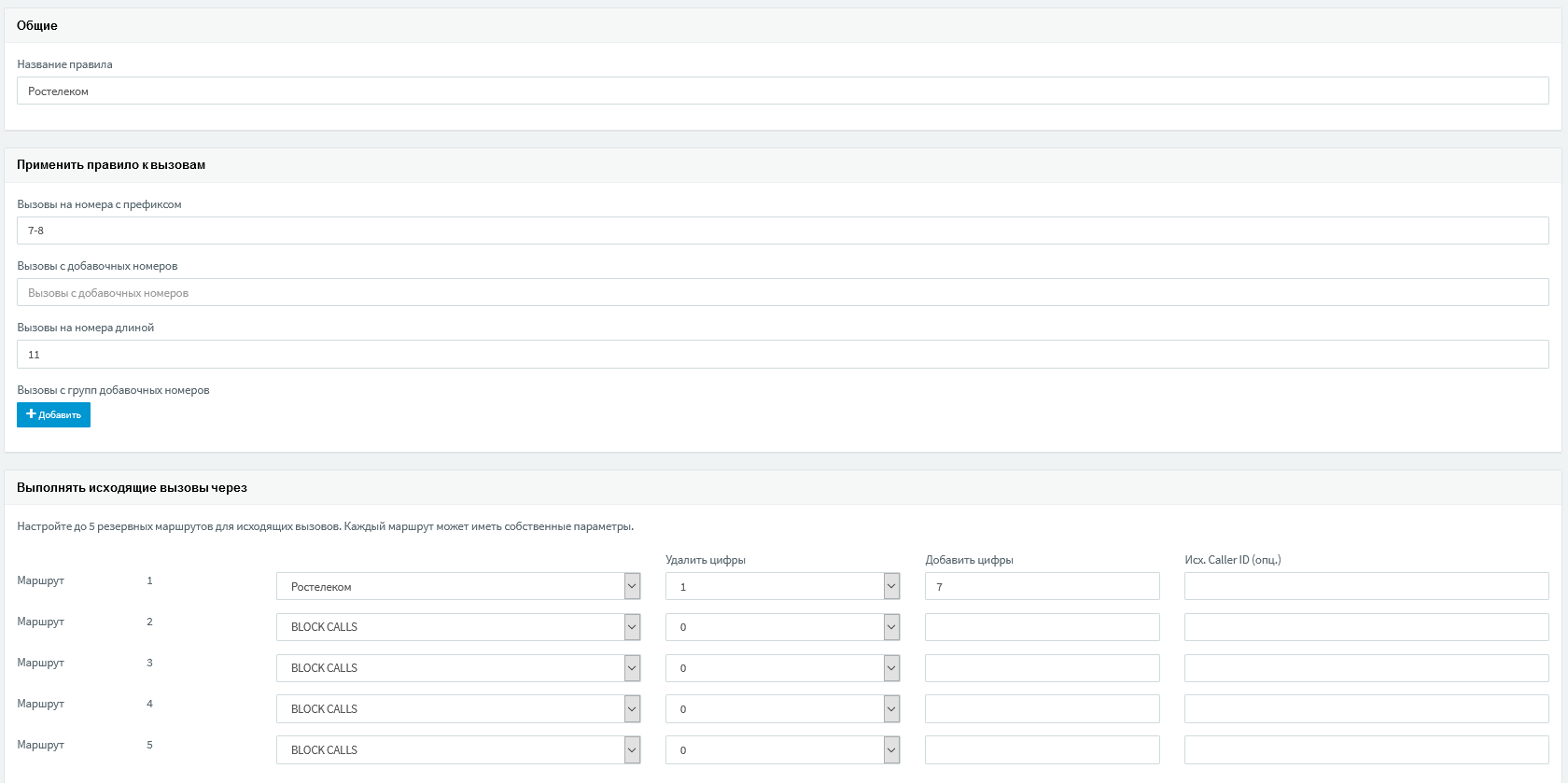This screenshot has height=783, width=1568.
Task: Open route 2 BLOCK CALLS dropdown
Action: coord(458,627)
